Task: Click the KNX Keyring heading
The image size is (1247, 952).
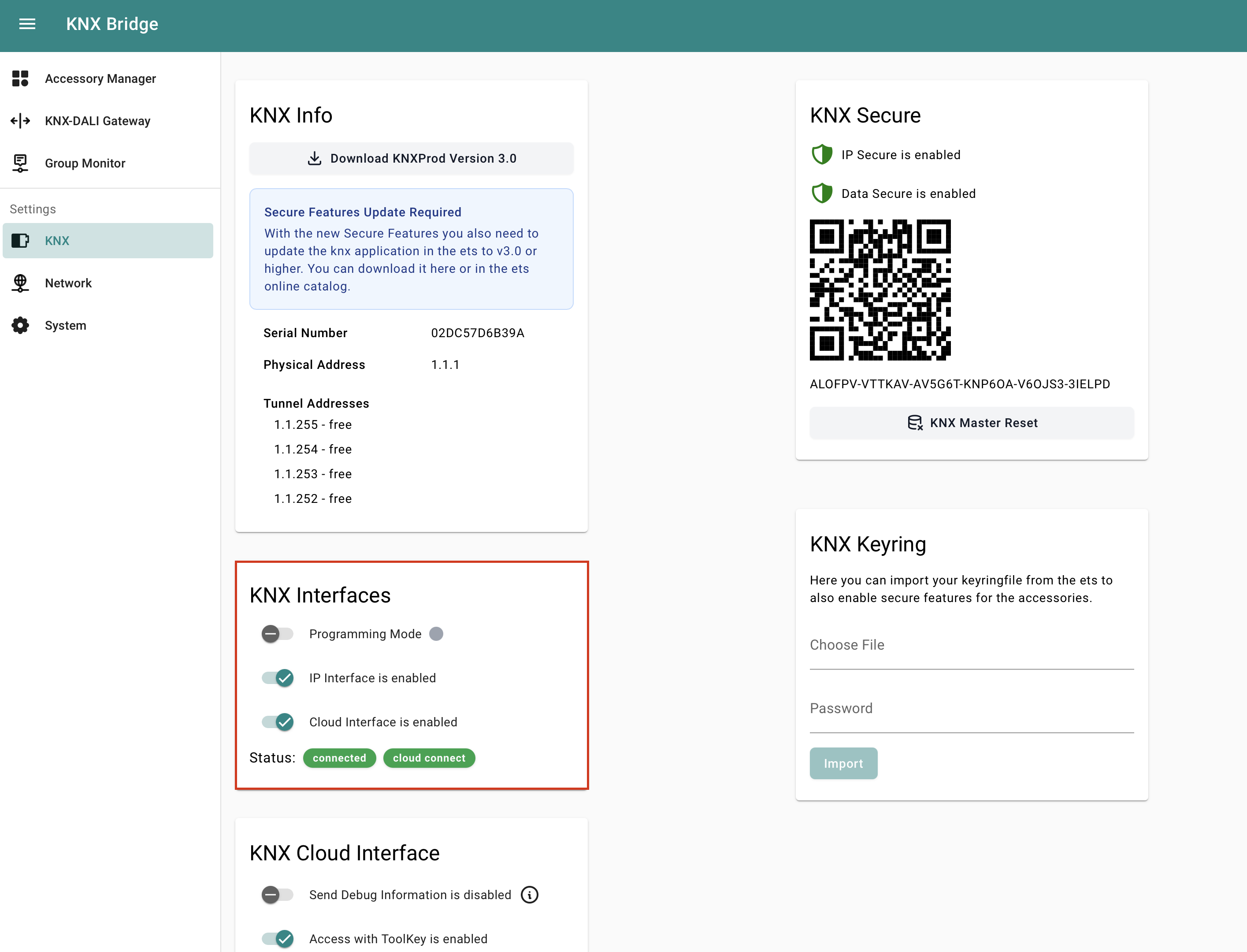Action: pyautogui.click(x=868, y=544)
